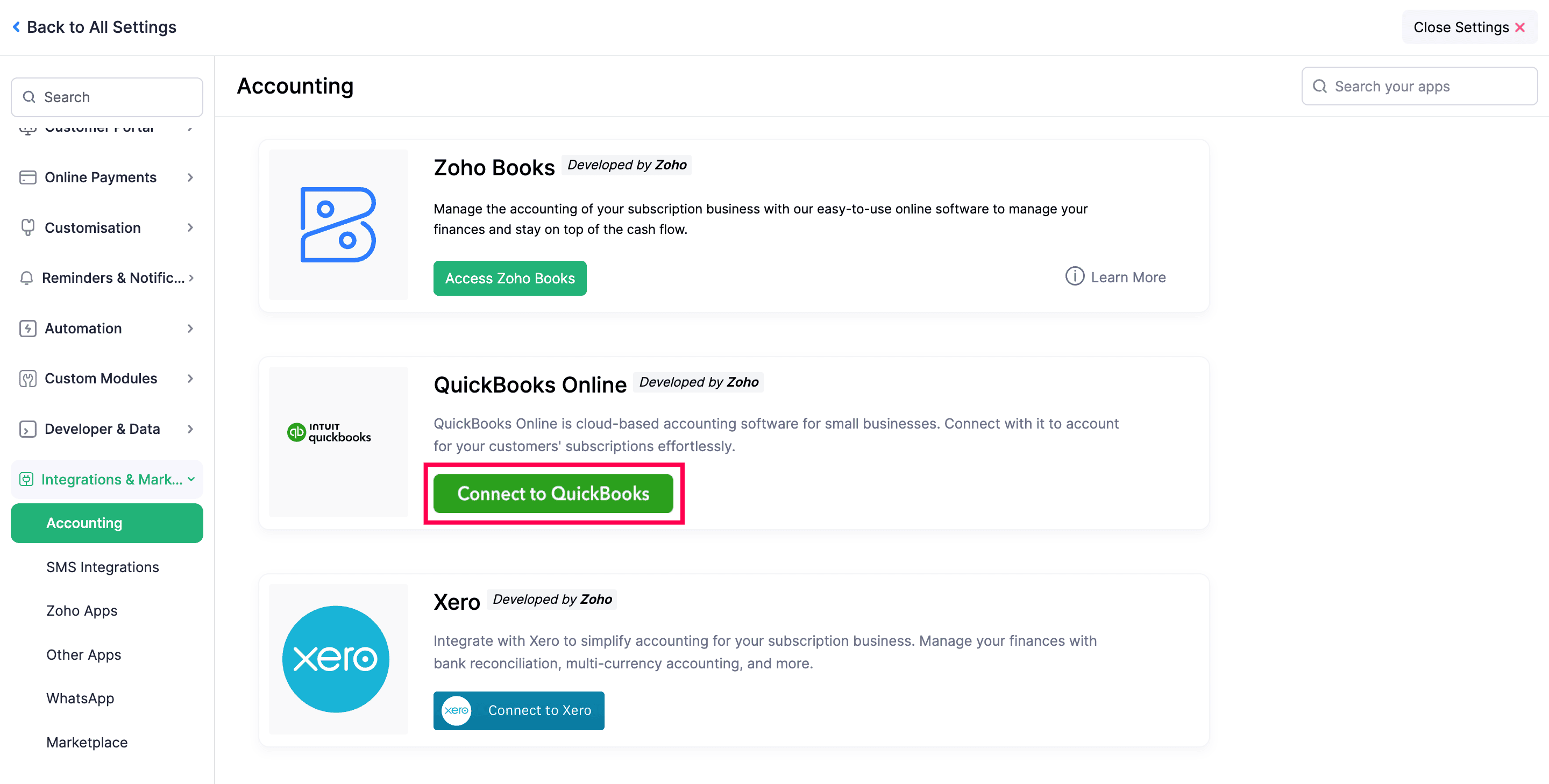Click the Reminders & Notifications bell icon
1549x784 pixels.
pyautogui.click(x=27, y=278)
